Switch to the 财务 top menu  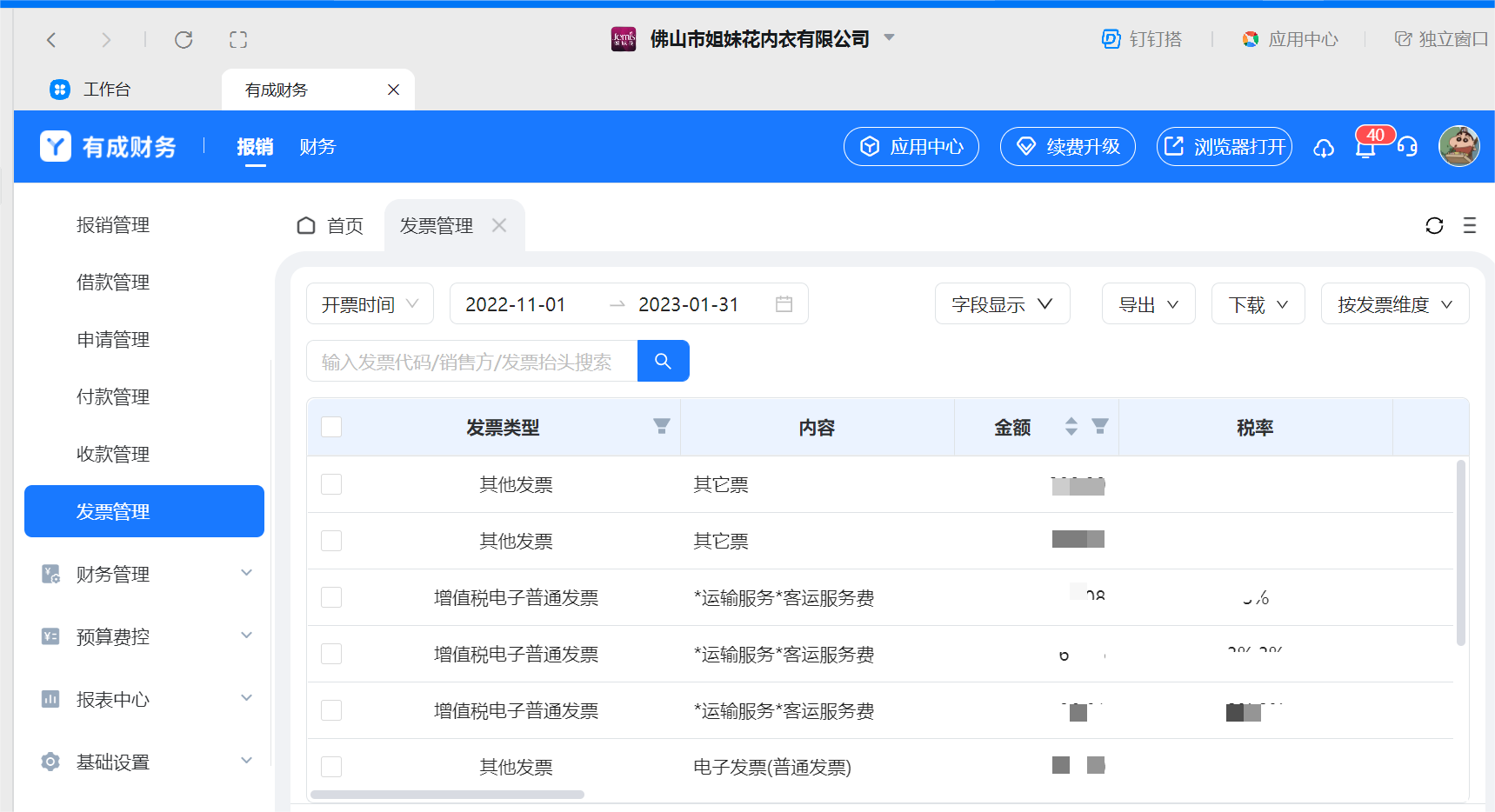pyautogui.click(x=317, y=147)
